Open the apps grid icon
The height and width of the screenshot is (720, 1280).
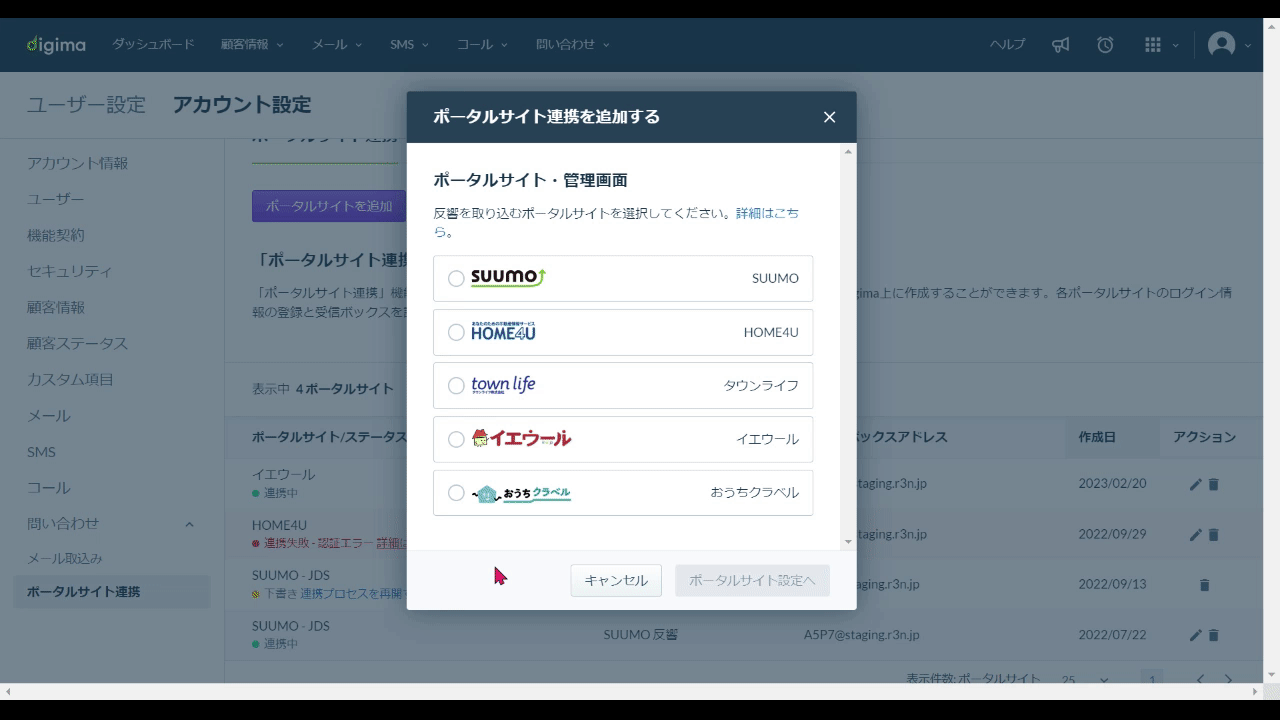(1152, 44)
